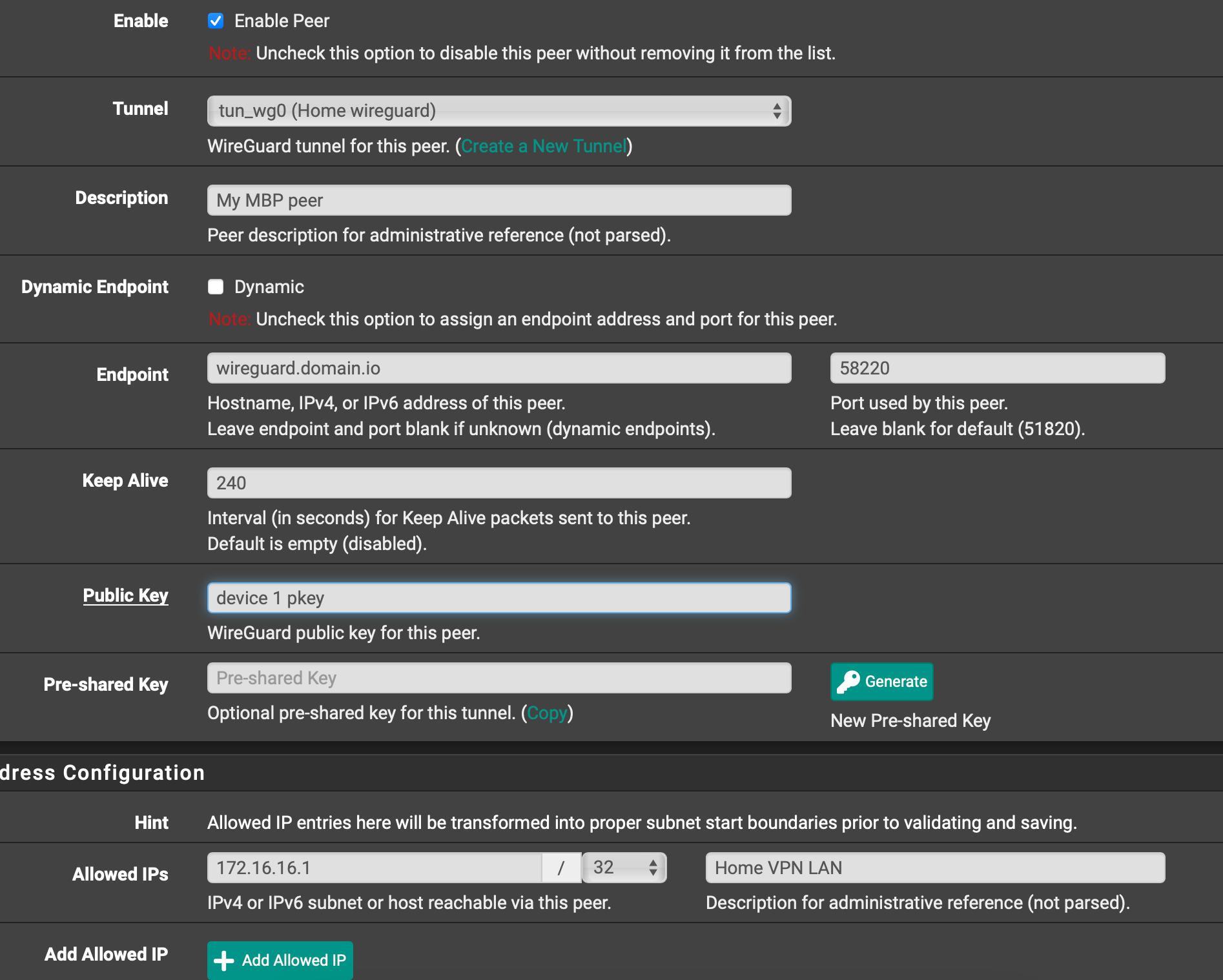Click the key icon on Generate button

tap(848, 682)
